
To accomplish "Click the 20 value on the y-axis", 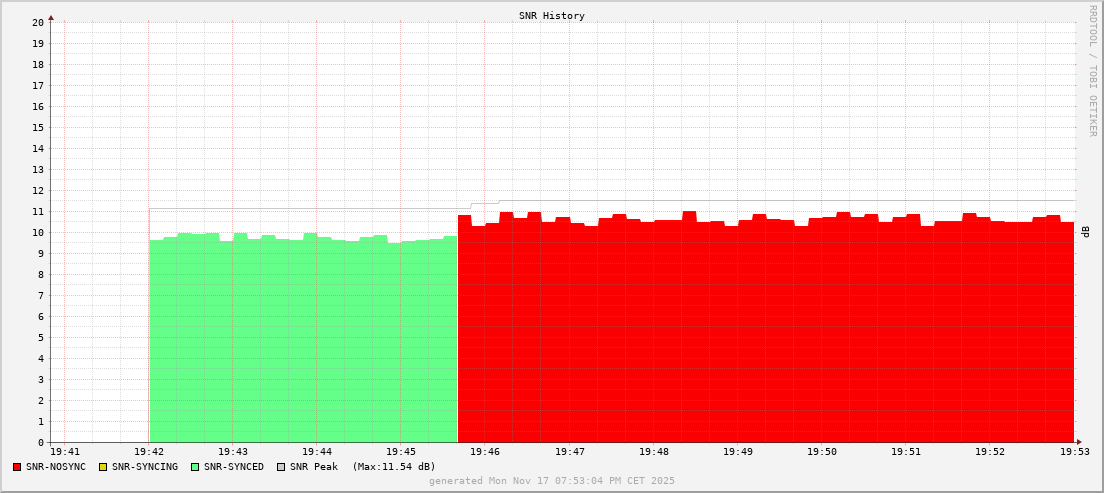I will (38, 22).
